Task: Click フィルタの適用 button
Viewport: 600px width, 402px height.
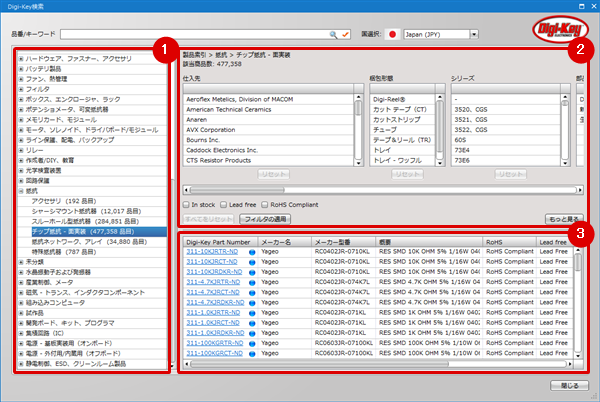Action: 265,219
